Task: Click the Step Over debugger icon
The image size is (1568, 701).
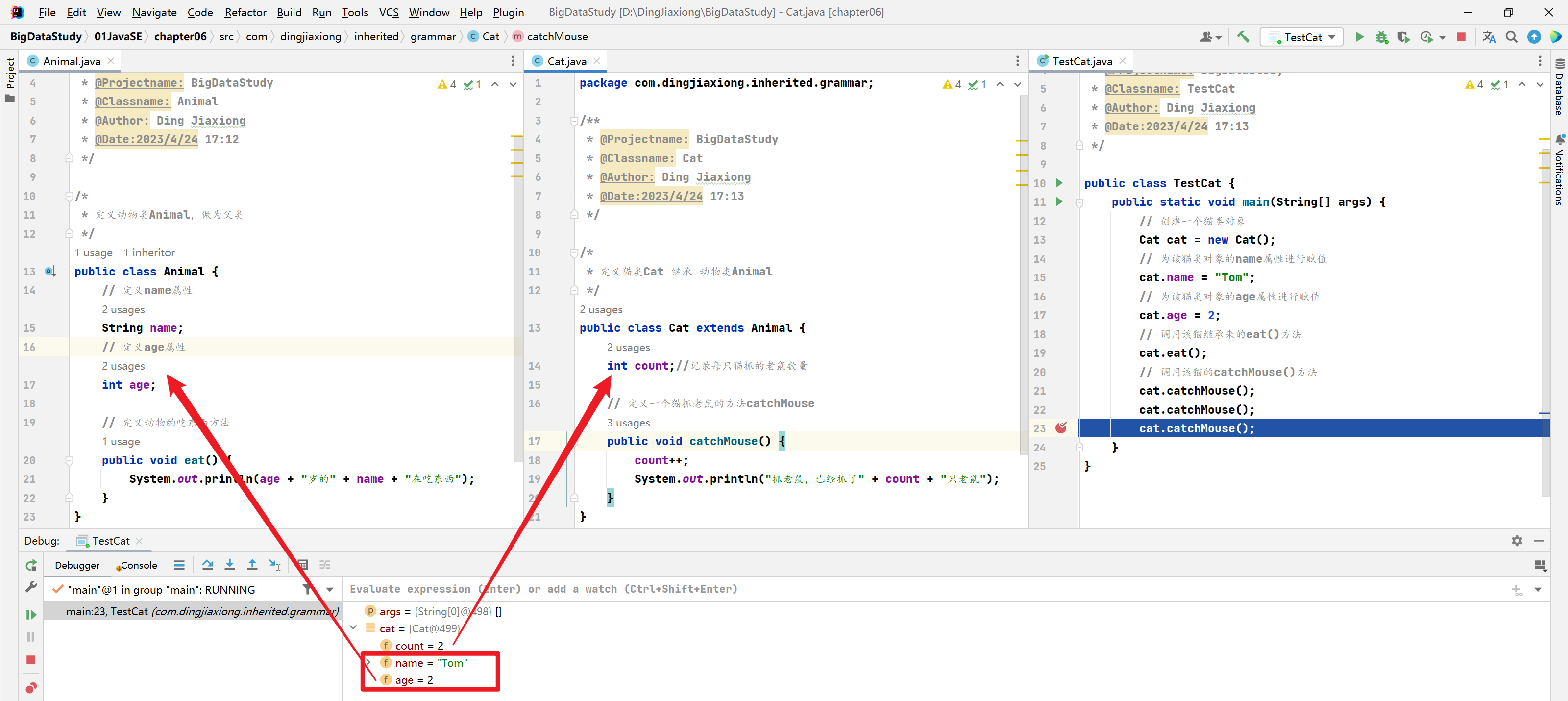Action: [207, 565]
